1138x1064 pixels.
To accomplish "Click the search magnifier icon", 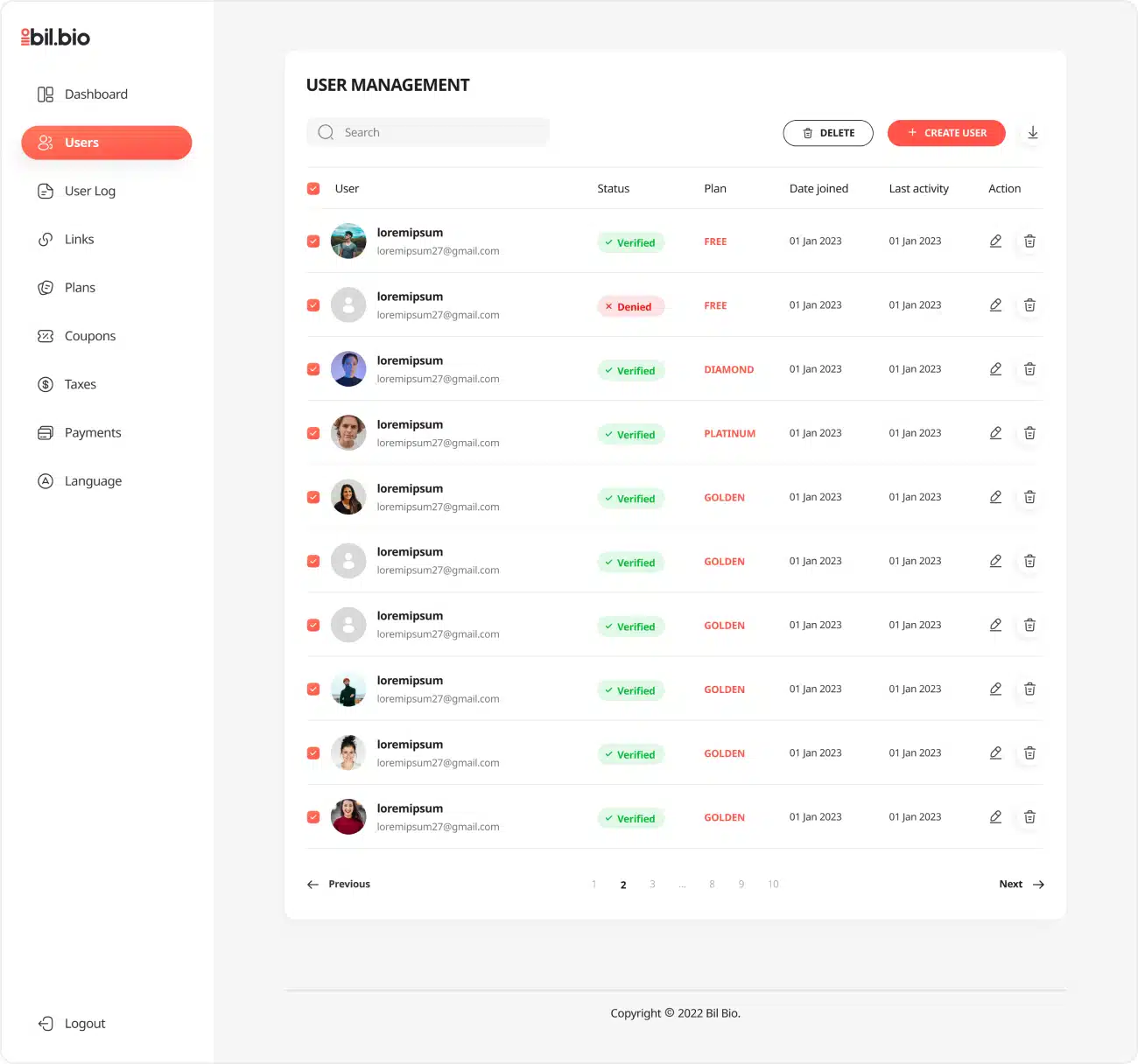I will (326, 133).
